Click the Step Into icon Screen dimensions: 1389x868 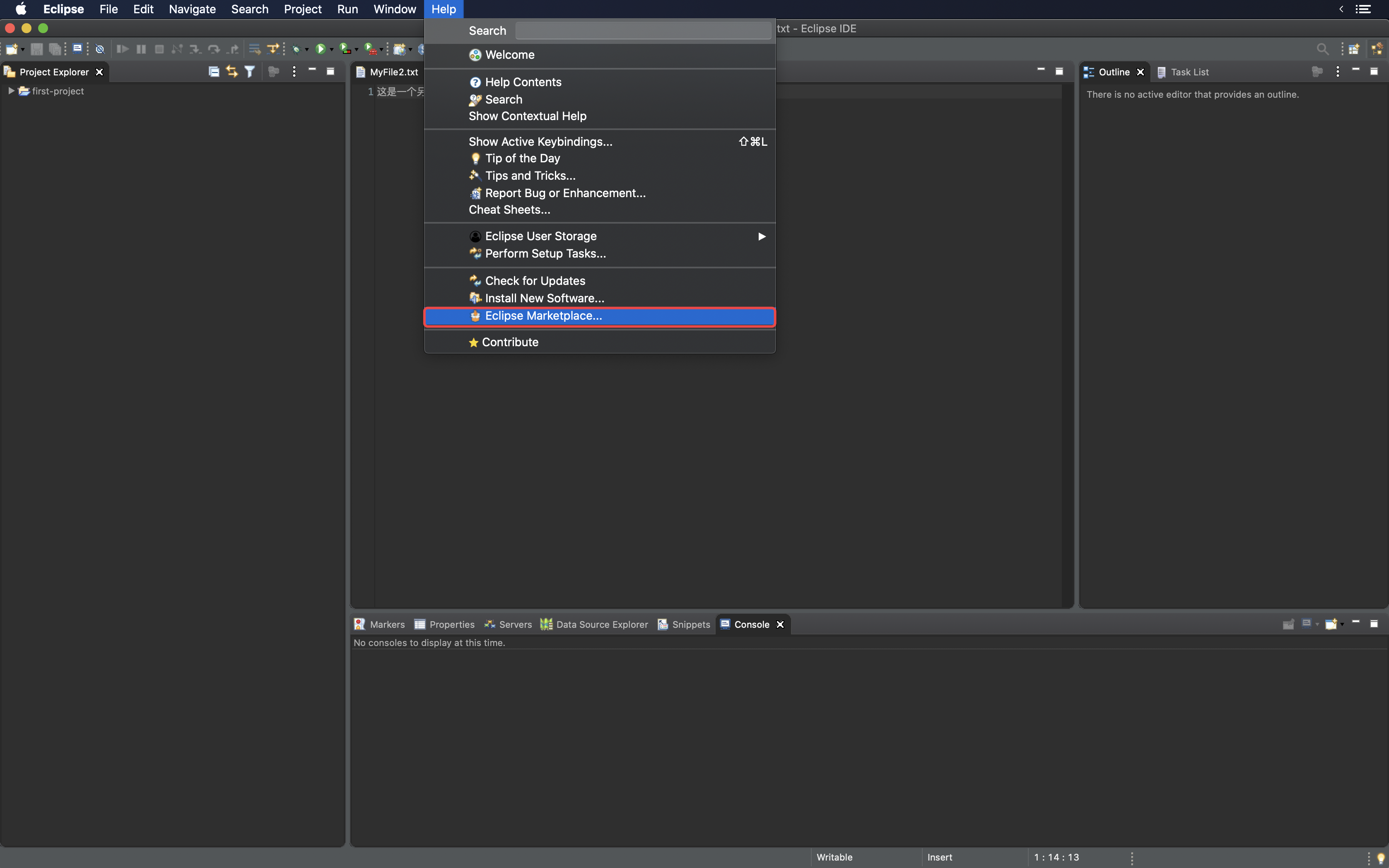coord(195,49)
